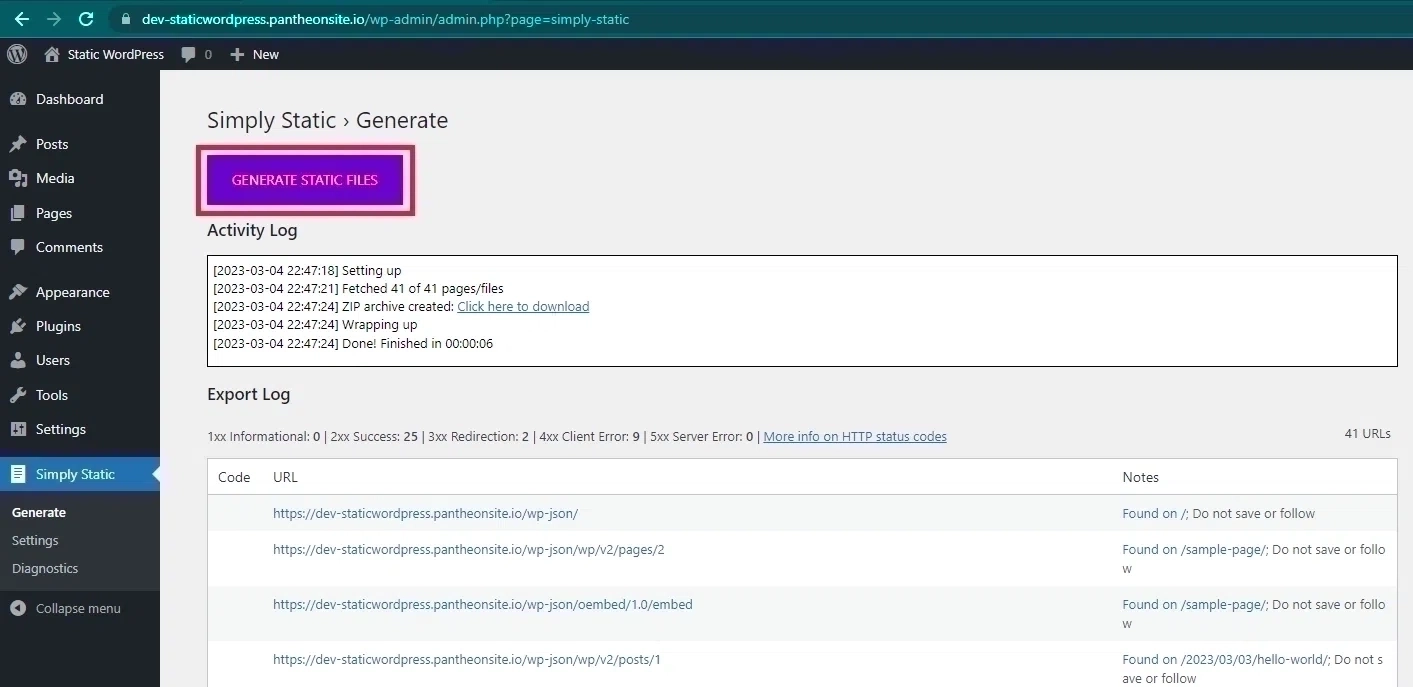This screenshot has width=1413, height=687.
Task: Click the browser address bar URL
Action: point(385,19)
